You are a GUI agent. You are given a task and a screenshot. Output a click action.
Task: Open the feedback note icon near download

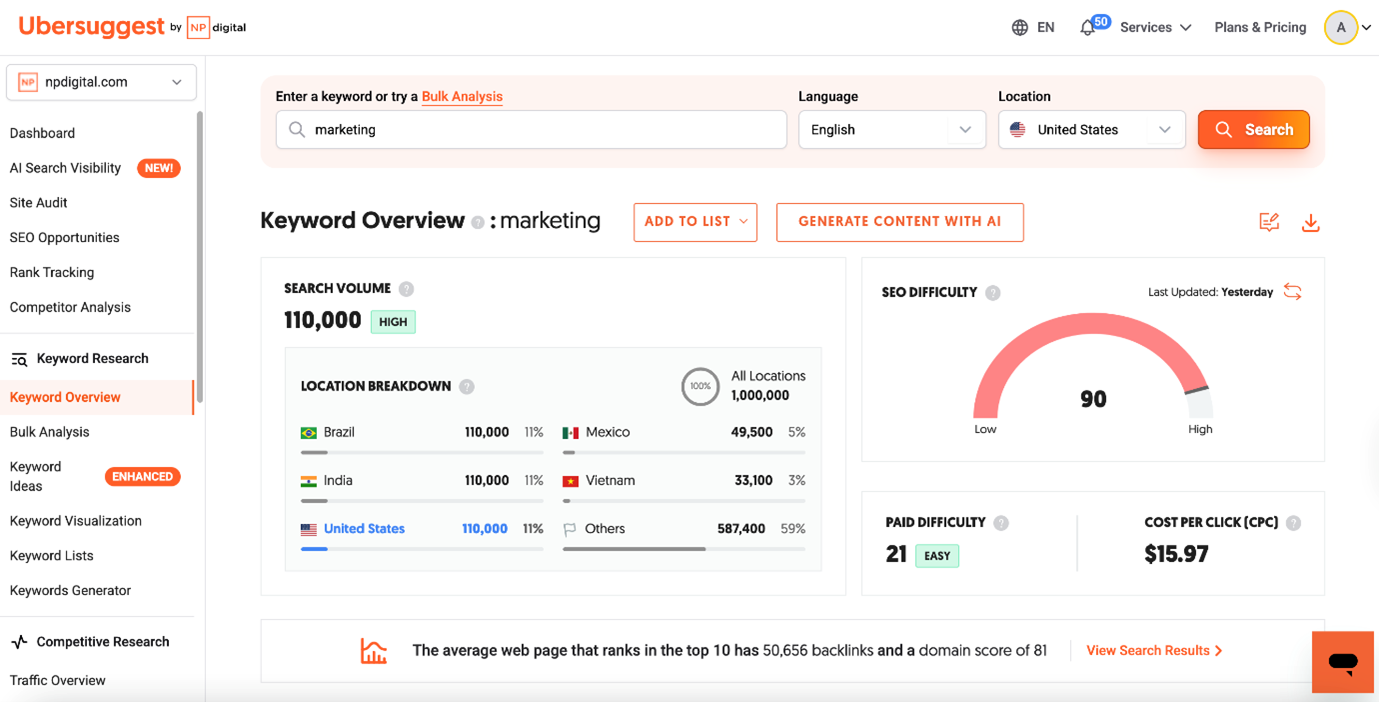(x=1268, y=222)
